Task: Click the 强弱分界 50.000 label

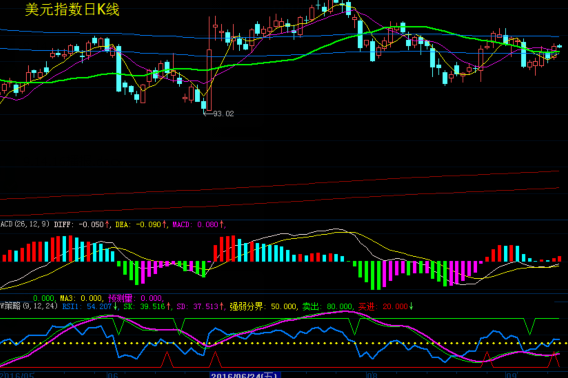Action: click(x=263, y=307)
